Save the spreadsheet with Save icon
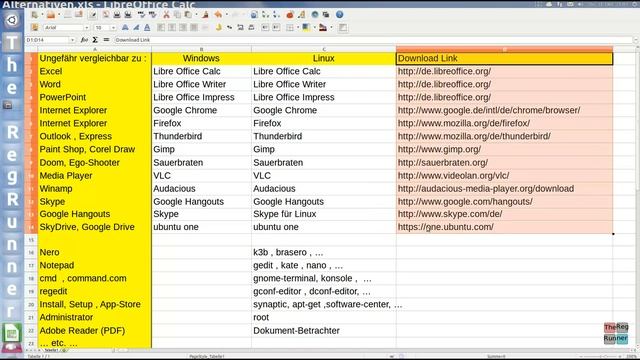The height and width of the screenshot is (360, 640). click(x=68, y=15)
